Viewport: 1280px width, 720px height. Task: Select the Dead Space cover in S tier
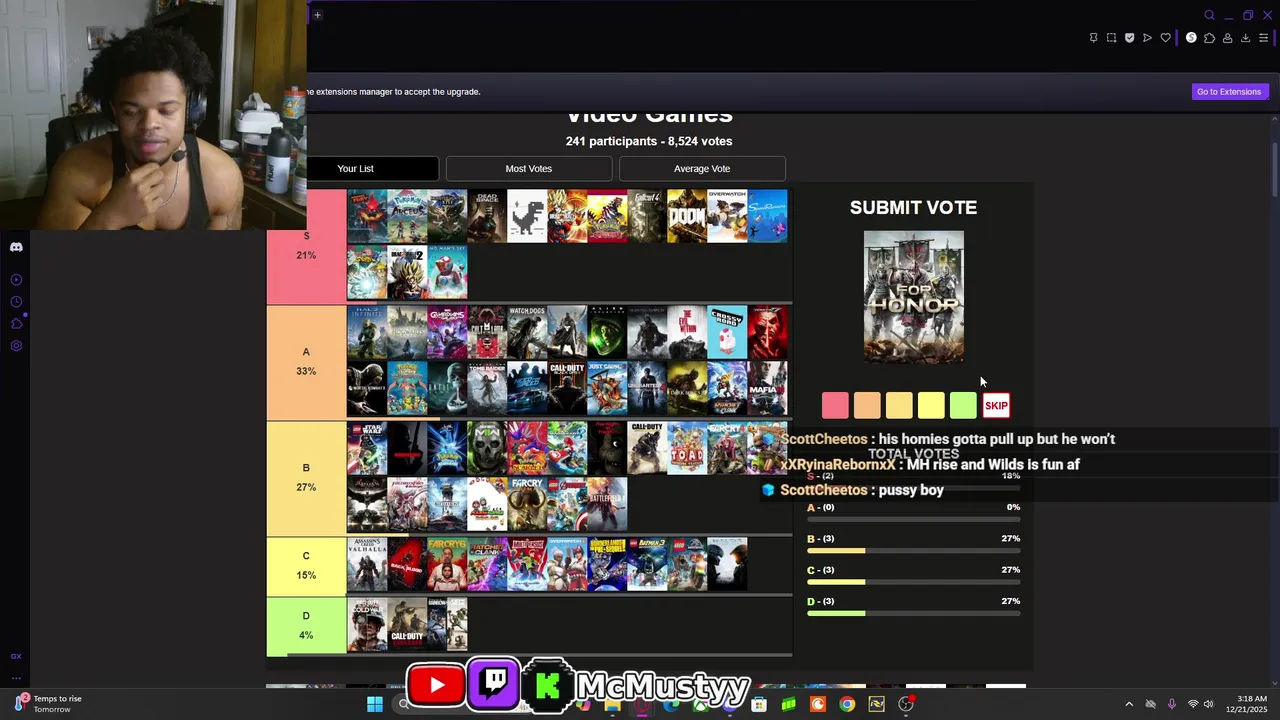487,216
